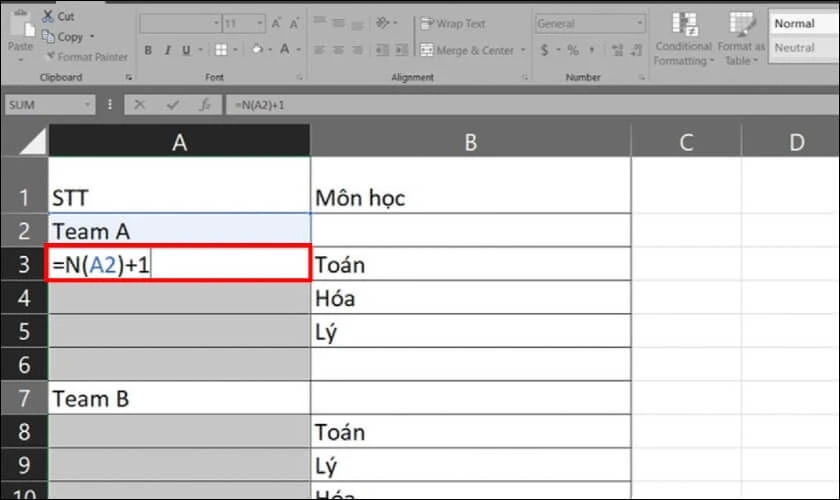Image resolution: width=840 pixels, height=500 pixels.
Task: Toggle Italic formatting
Action: [x=168, y=50]
